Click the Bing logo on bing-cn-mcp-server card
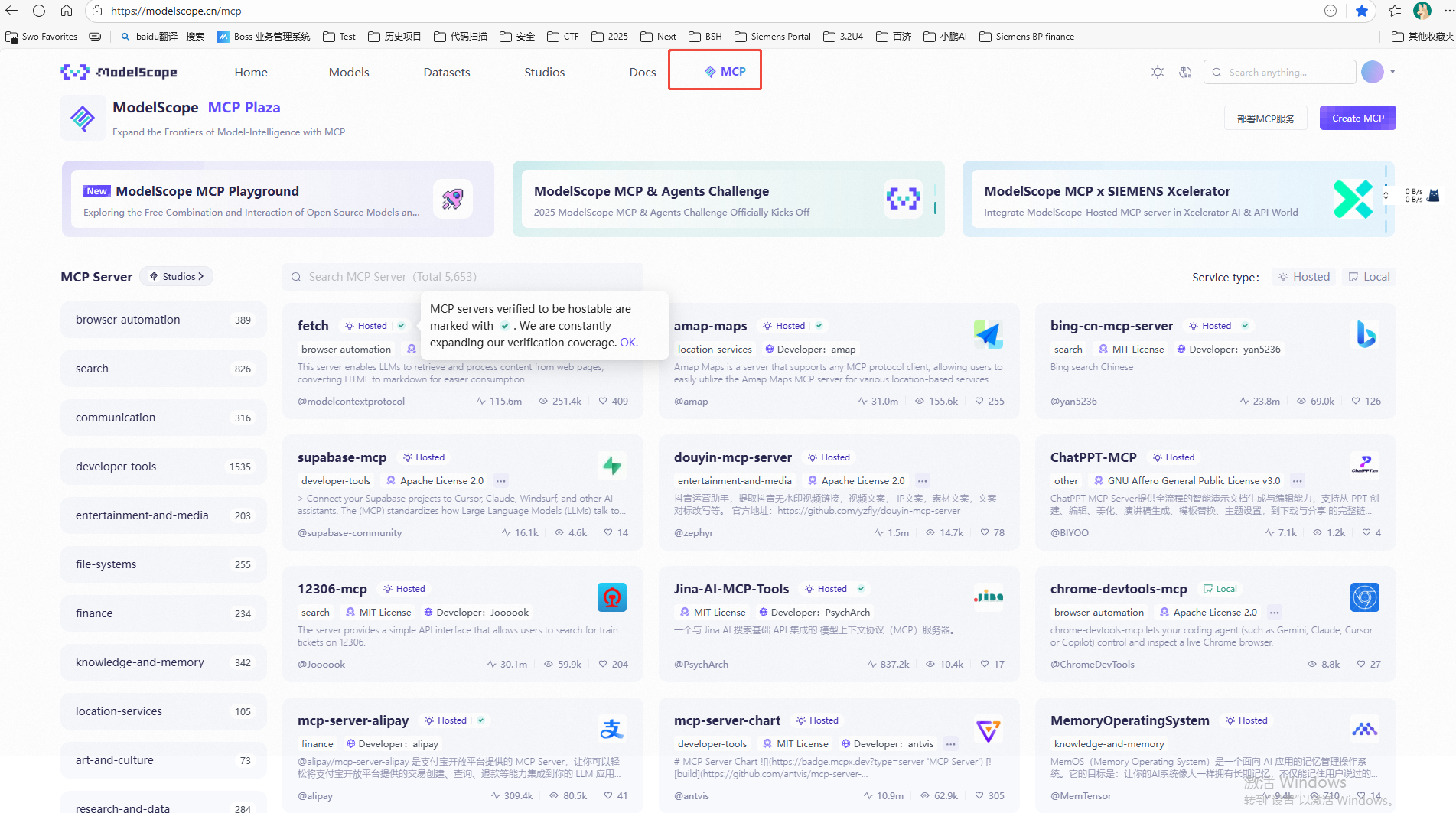 (1365, 334)
